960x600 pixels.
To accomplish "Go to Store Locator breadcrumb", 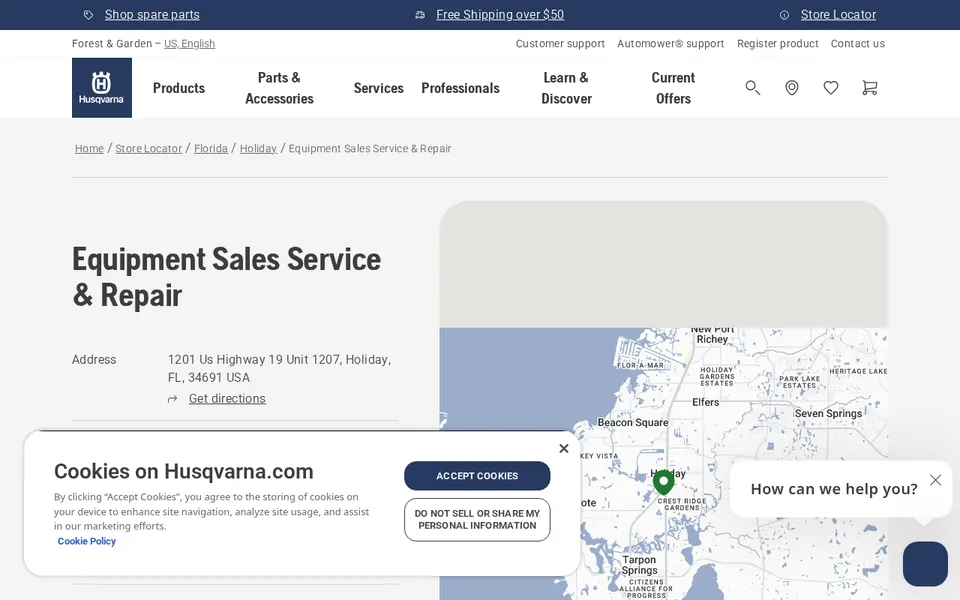I will click(149, 149).
